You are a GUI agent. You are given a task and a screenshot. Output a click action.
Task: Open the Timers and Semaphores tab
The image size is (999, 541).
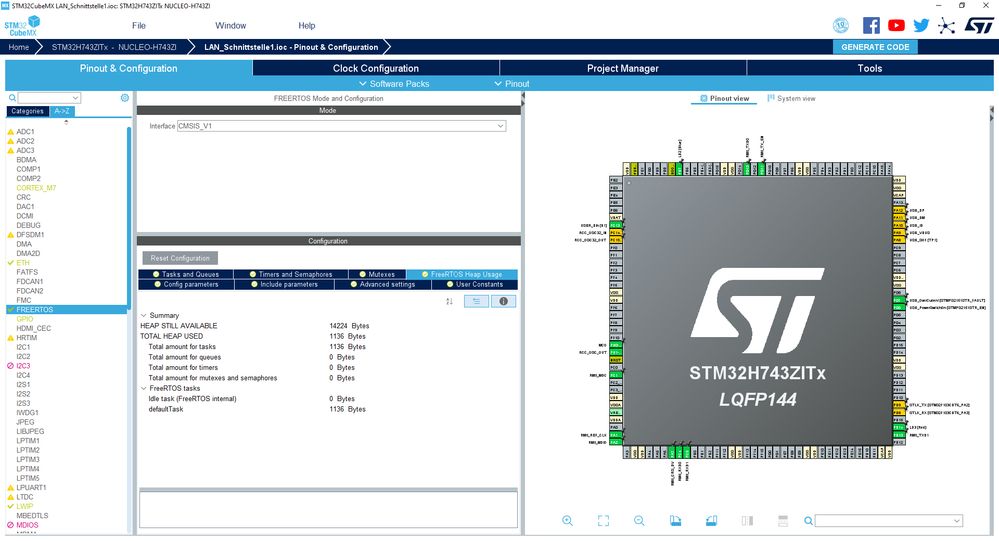(x=291, y=274)
